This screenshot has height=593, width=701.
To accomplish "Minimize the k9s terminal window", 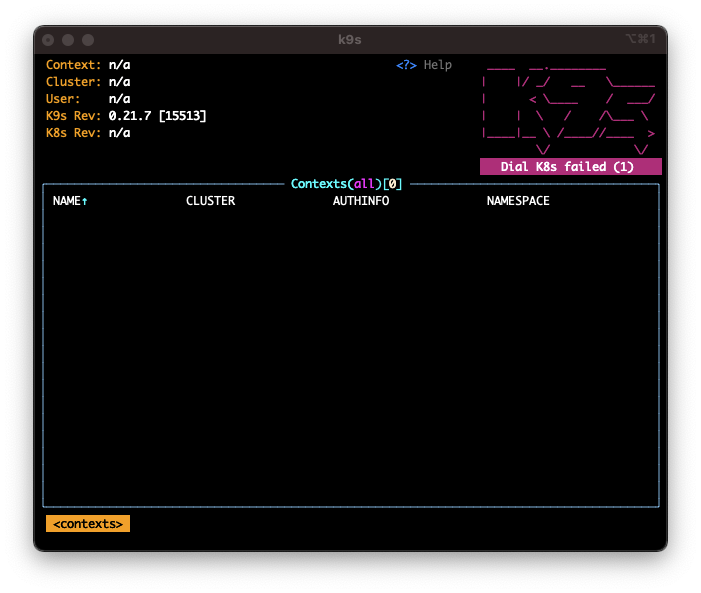I will tap(68, 39).
